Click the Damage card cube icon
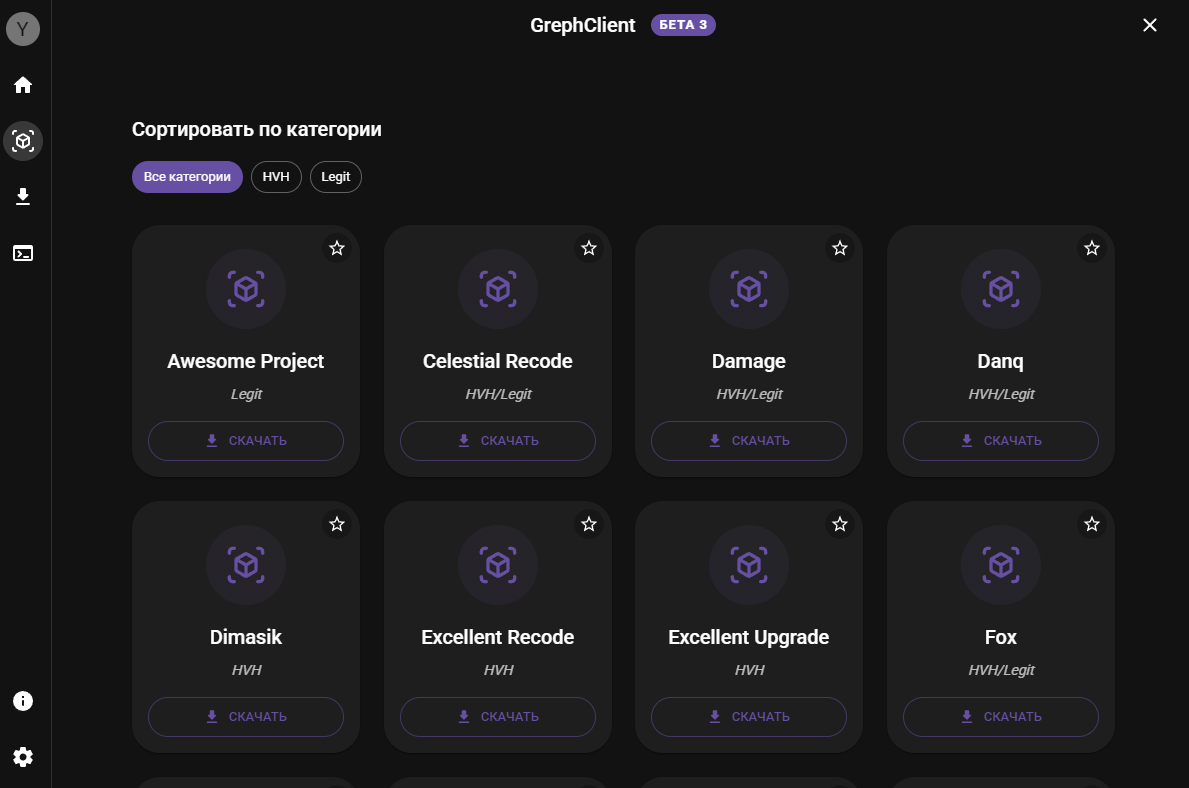Viewport: 1189px width, 788px height. coord(748,289)
